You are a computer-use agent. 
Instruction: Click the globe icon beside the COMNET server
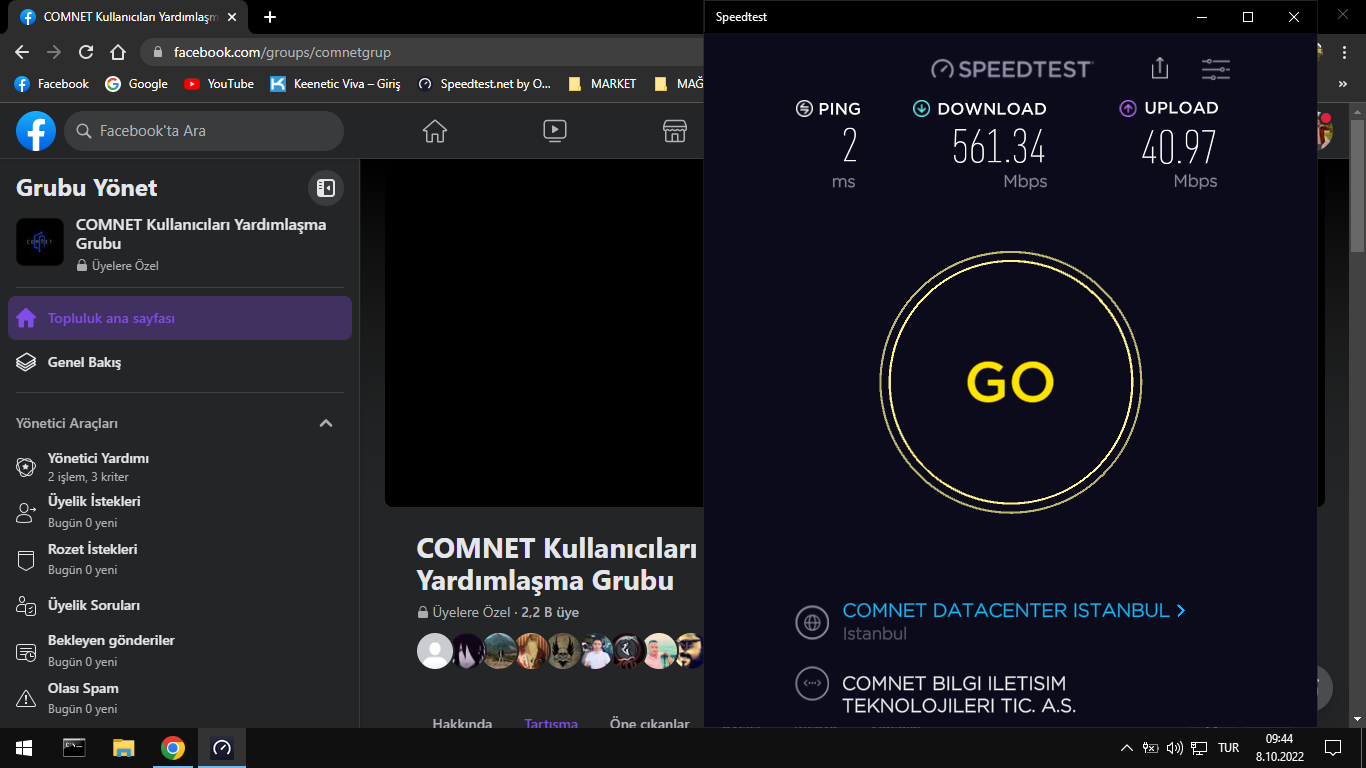[x=812, y=622]
